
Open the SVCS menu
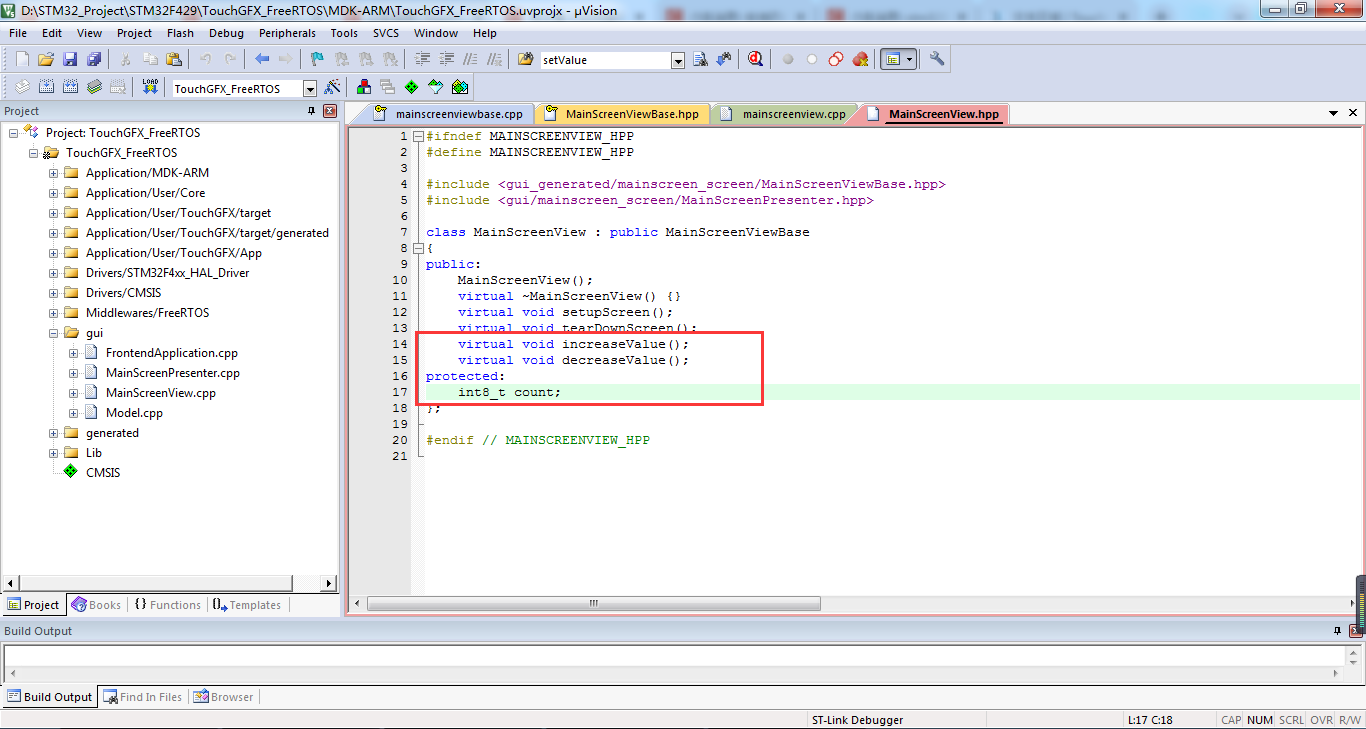pyautogui.click(x=386, y=33)
